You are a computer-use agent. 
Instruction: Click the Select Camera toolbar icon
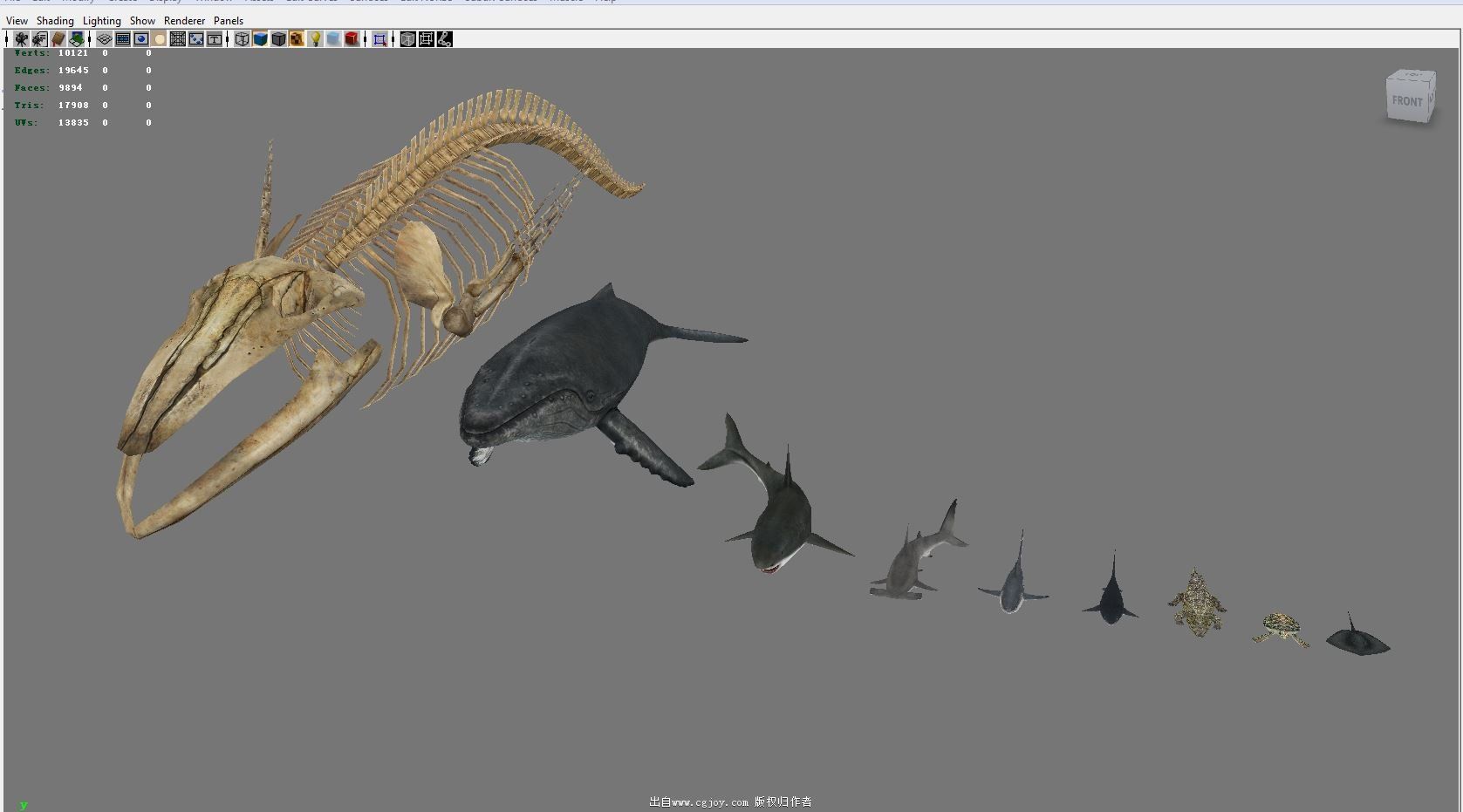pos(21,39)
